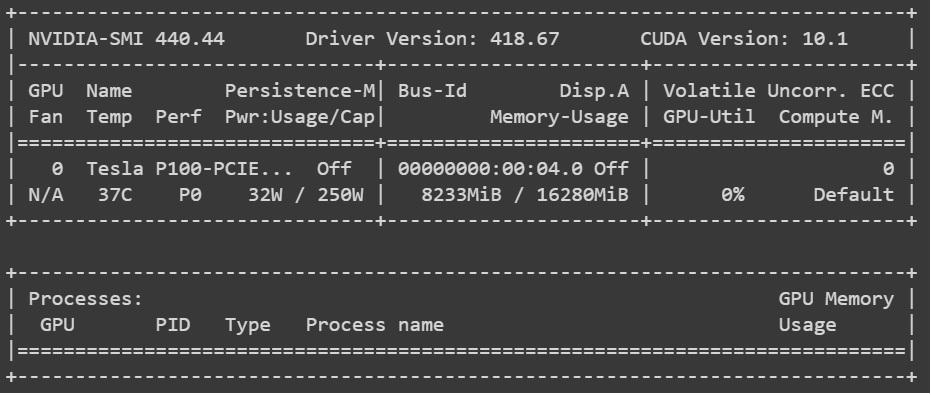The width and height of the screenshot is (931, 395).
Task: Click the Volatile Uncorr. ECC header
Action: coord(778,91)
